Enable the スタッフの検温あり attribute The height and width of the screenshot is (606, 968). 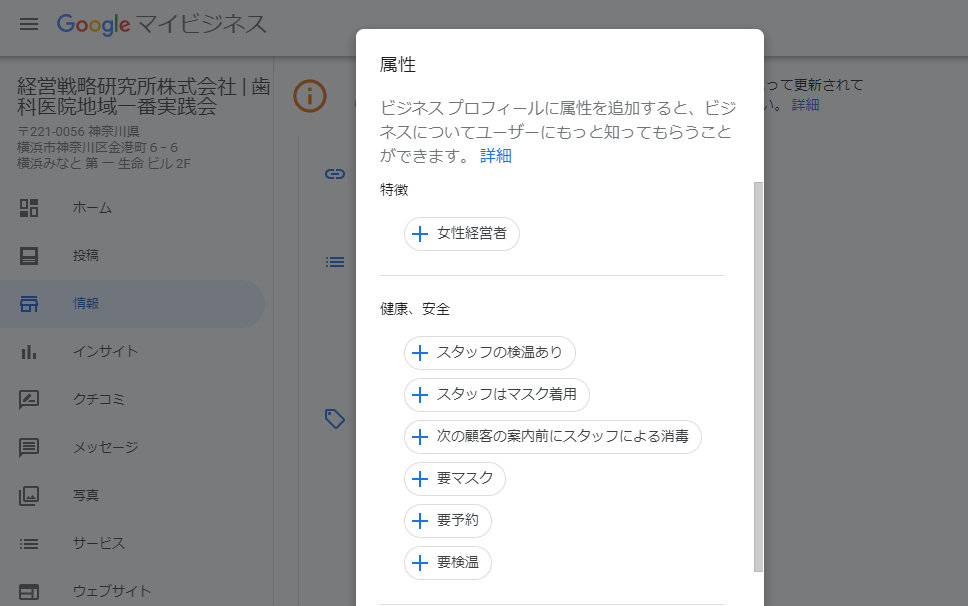tap(490, 352)
